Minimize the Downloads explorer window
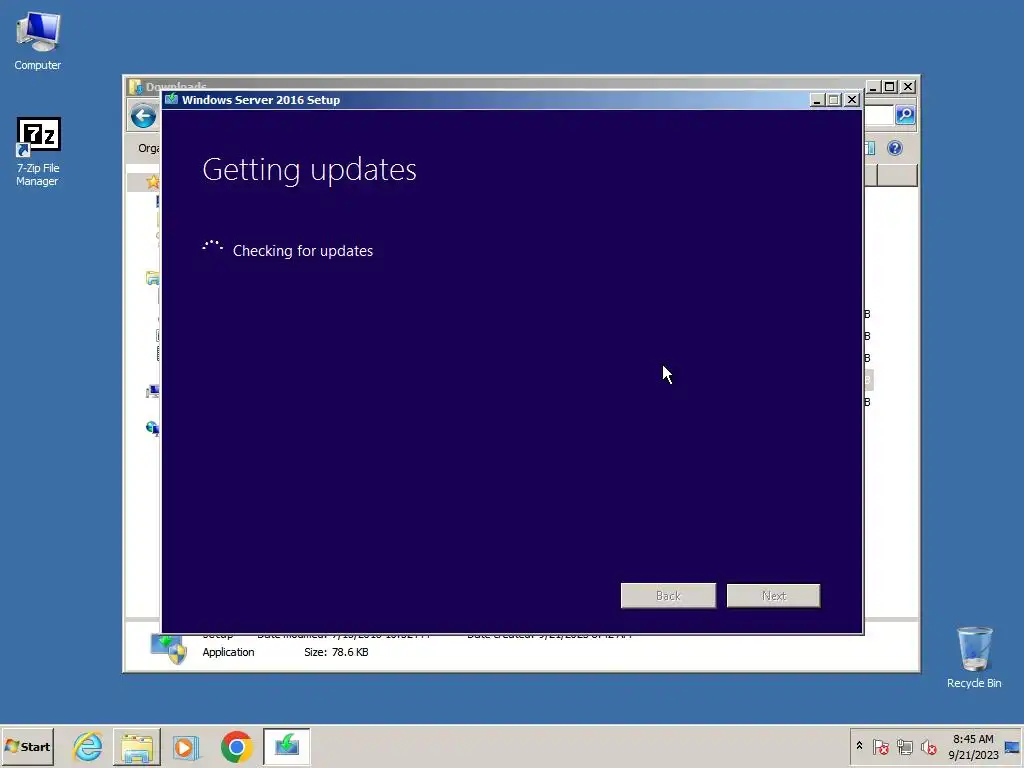 (x=872, y=87)
